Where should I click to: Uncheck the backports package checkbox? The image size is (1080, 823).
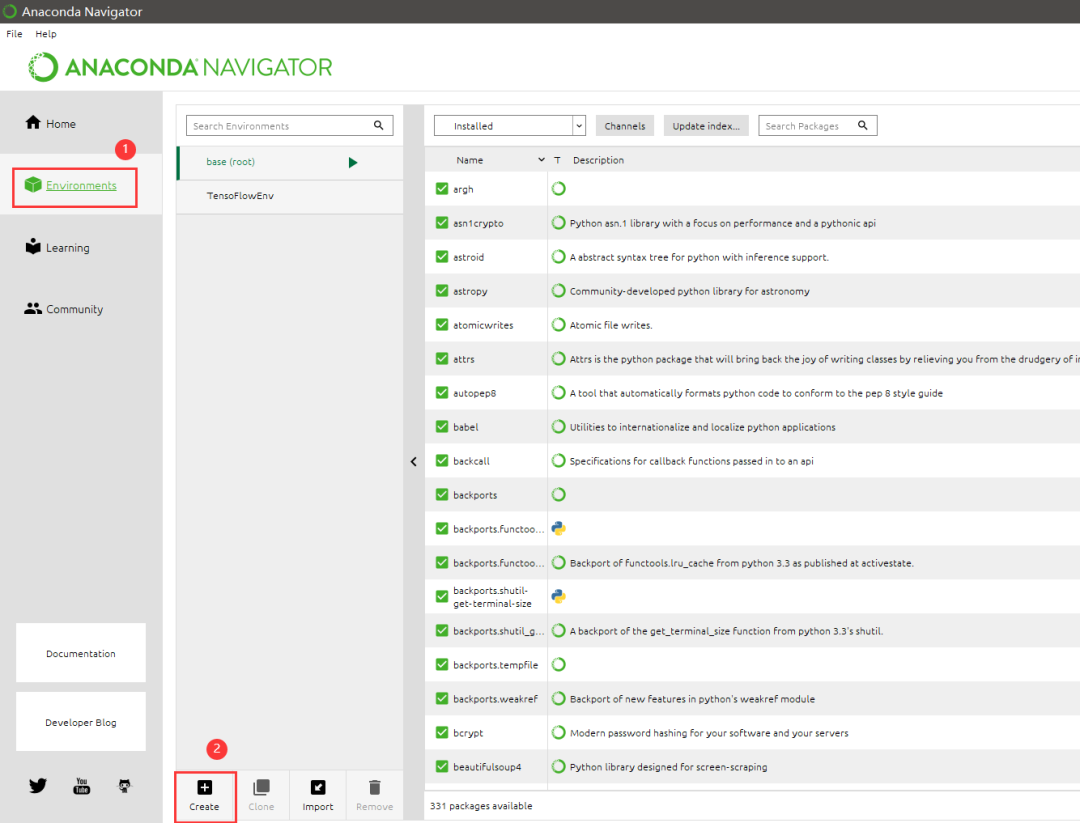[442, 494]
